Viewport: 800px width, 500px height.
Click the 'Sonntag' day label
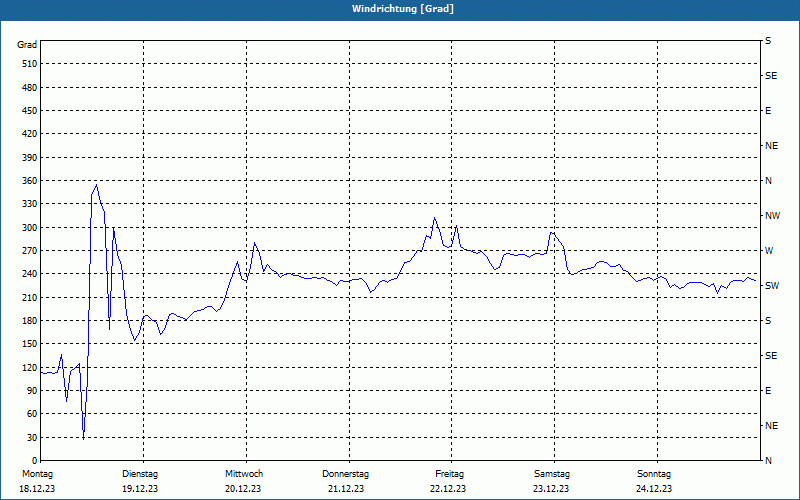[654, 474]
